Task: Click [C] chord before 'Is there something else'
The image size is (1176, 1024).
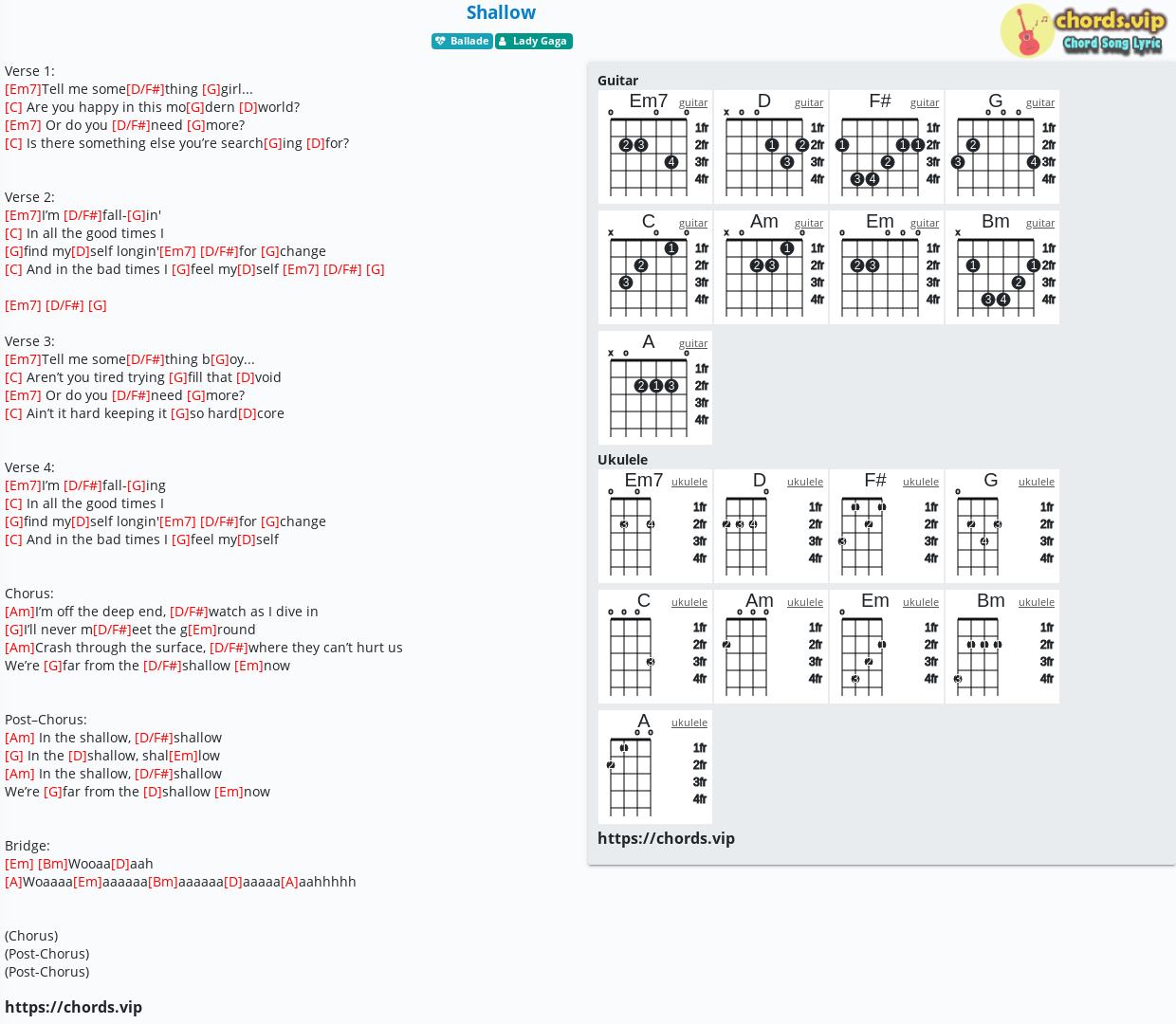Action: (13, 143)
